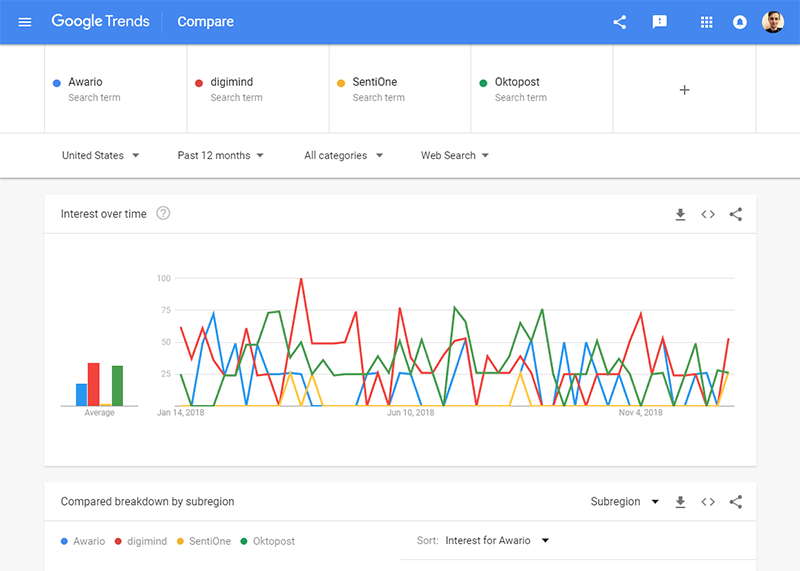Click the yellow SentiOne color dot
The width and height of the screenshot is (800, 571).
click(341, 83)
